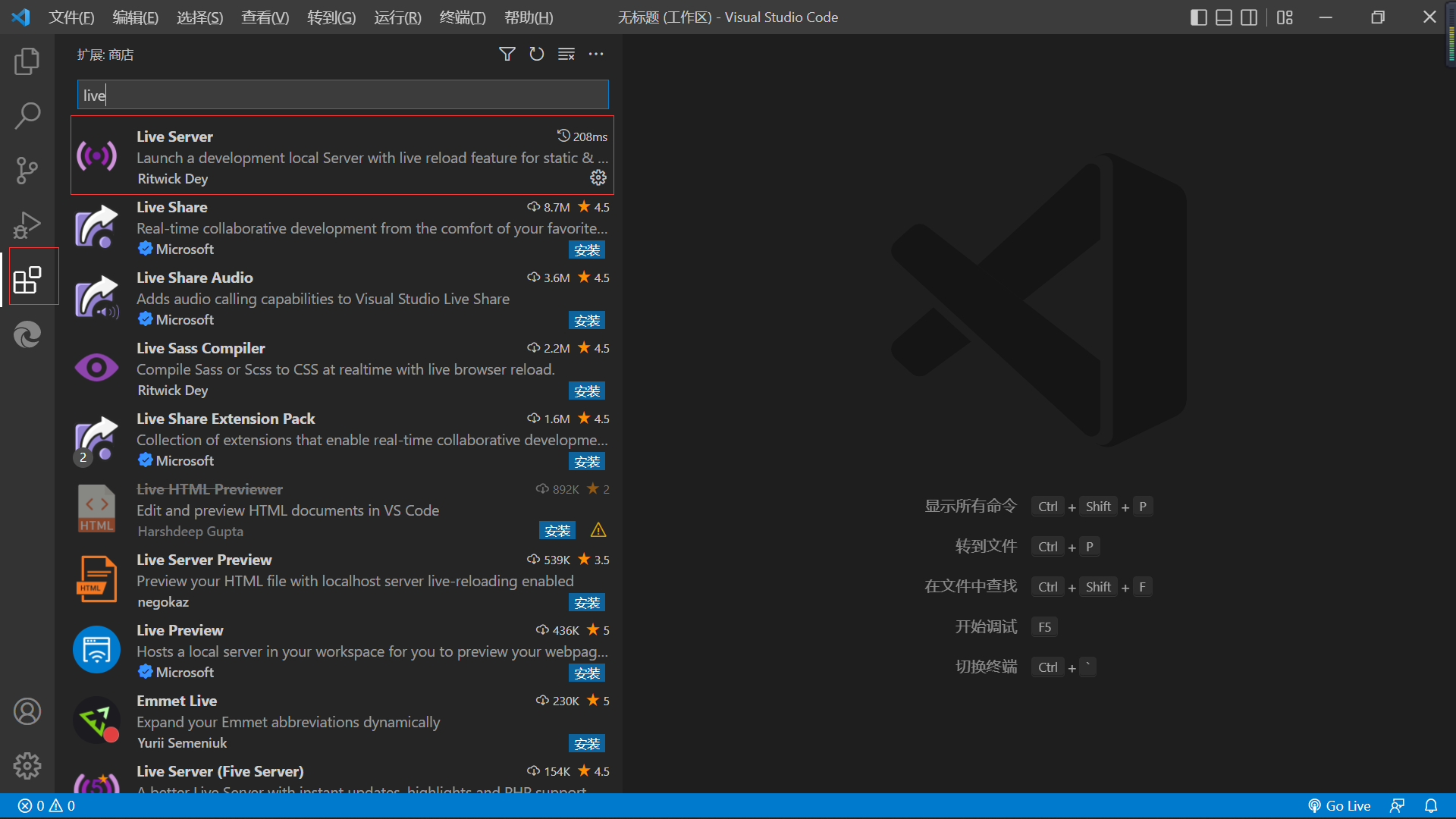The image size is (1456, 819).
Task: Open the Microsoft Edge Tools icon
Action: tap(27, 334)
